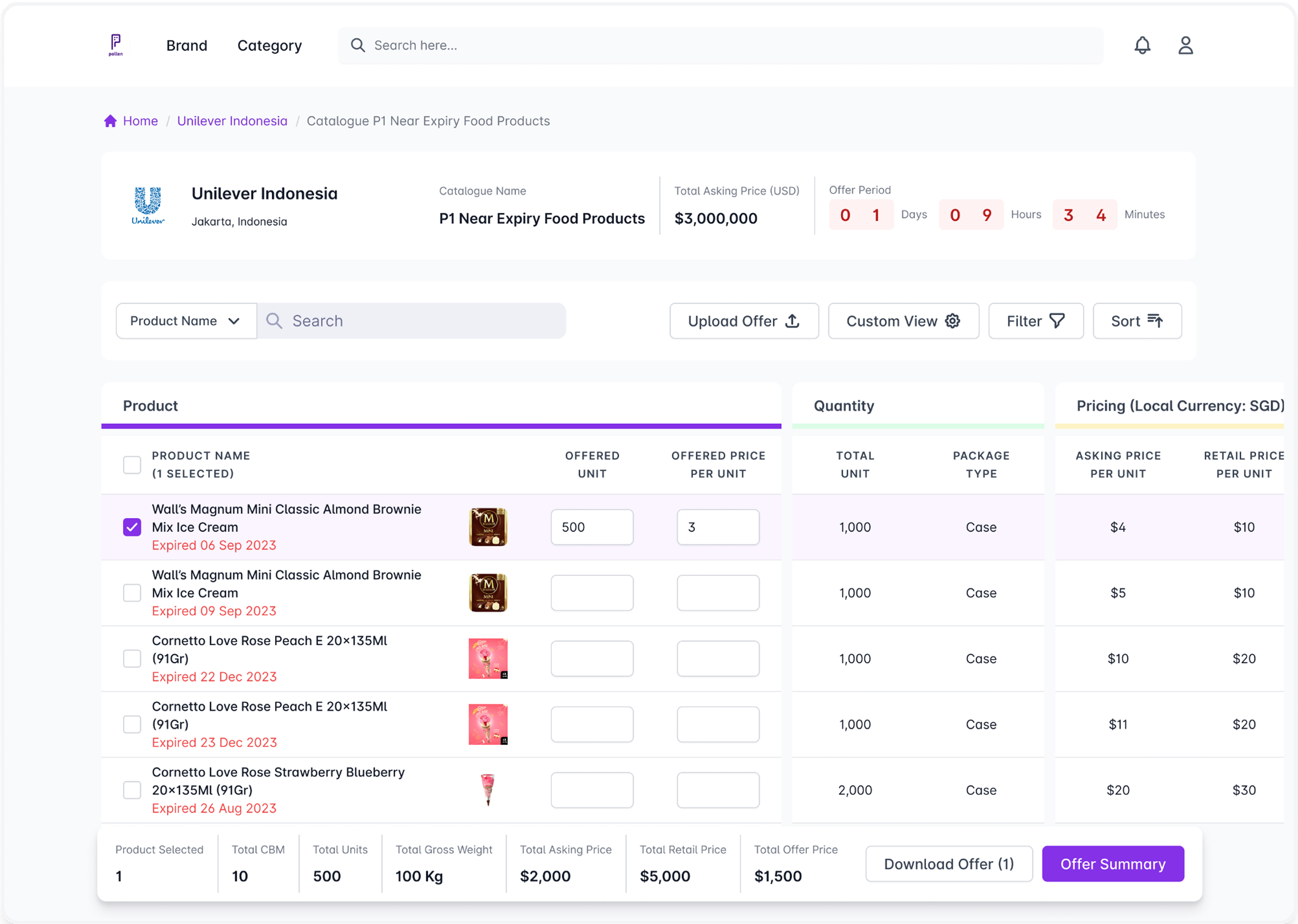Check the Cornetto Strawberry Blueberry row
The image size is (1298, 924).
coord(132,790)
